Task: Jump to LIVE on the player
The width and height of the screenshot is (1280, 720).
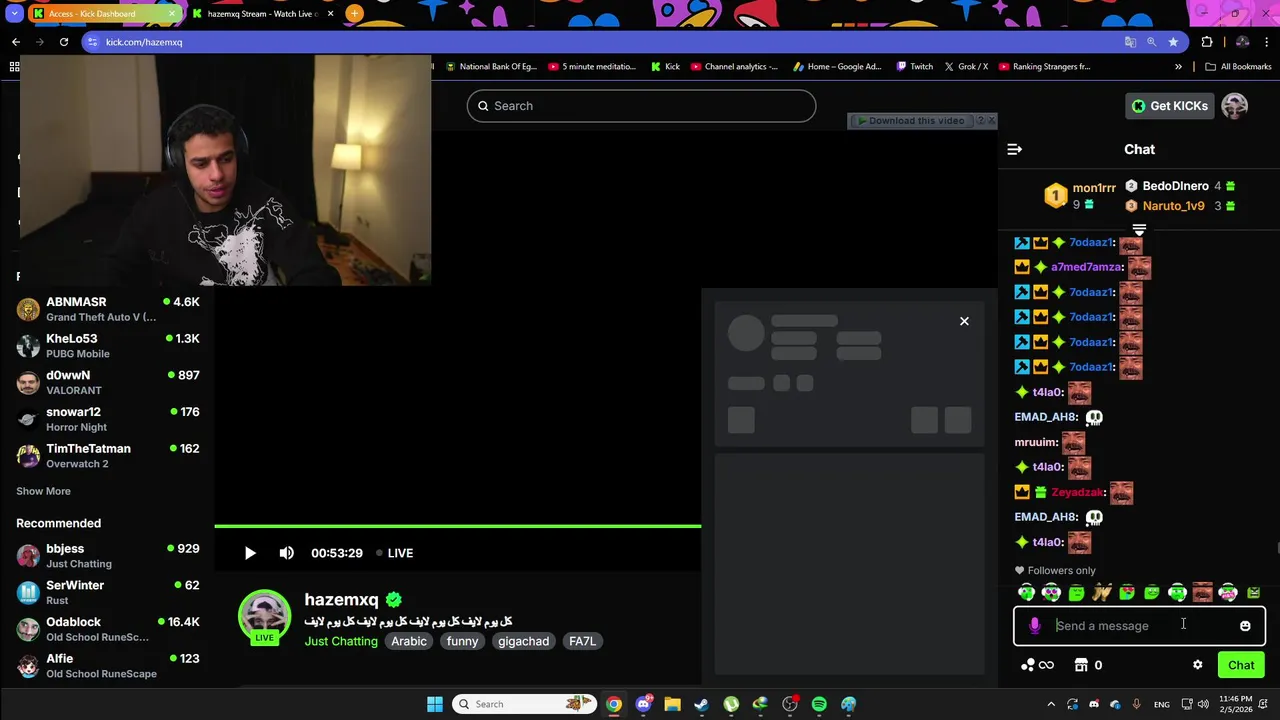Action: [394, 553]
